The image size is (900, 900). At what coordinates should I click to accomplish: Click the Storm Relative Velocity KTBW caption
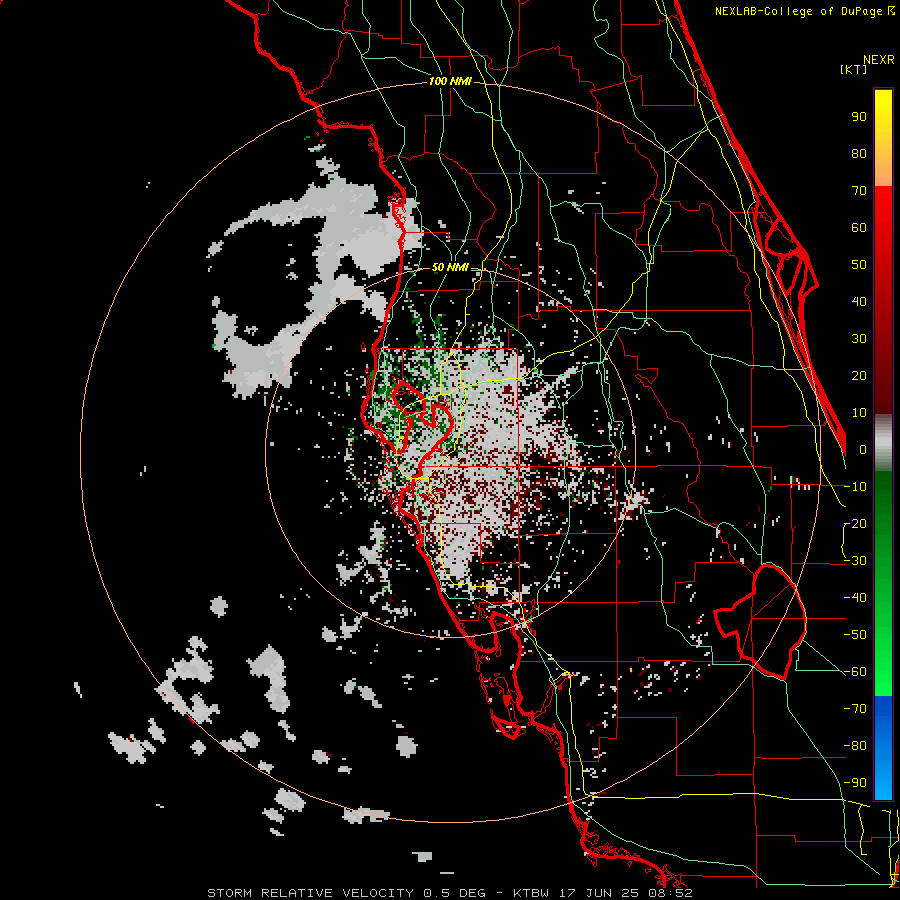coord(449,893)
